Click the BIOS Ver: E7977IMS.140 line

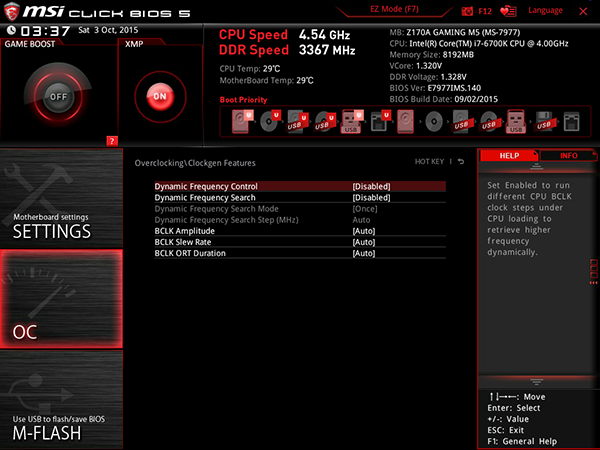pyautogui.click(x=435, y=88)
